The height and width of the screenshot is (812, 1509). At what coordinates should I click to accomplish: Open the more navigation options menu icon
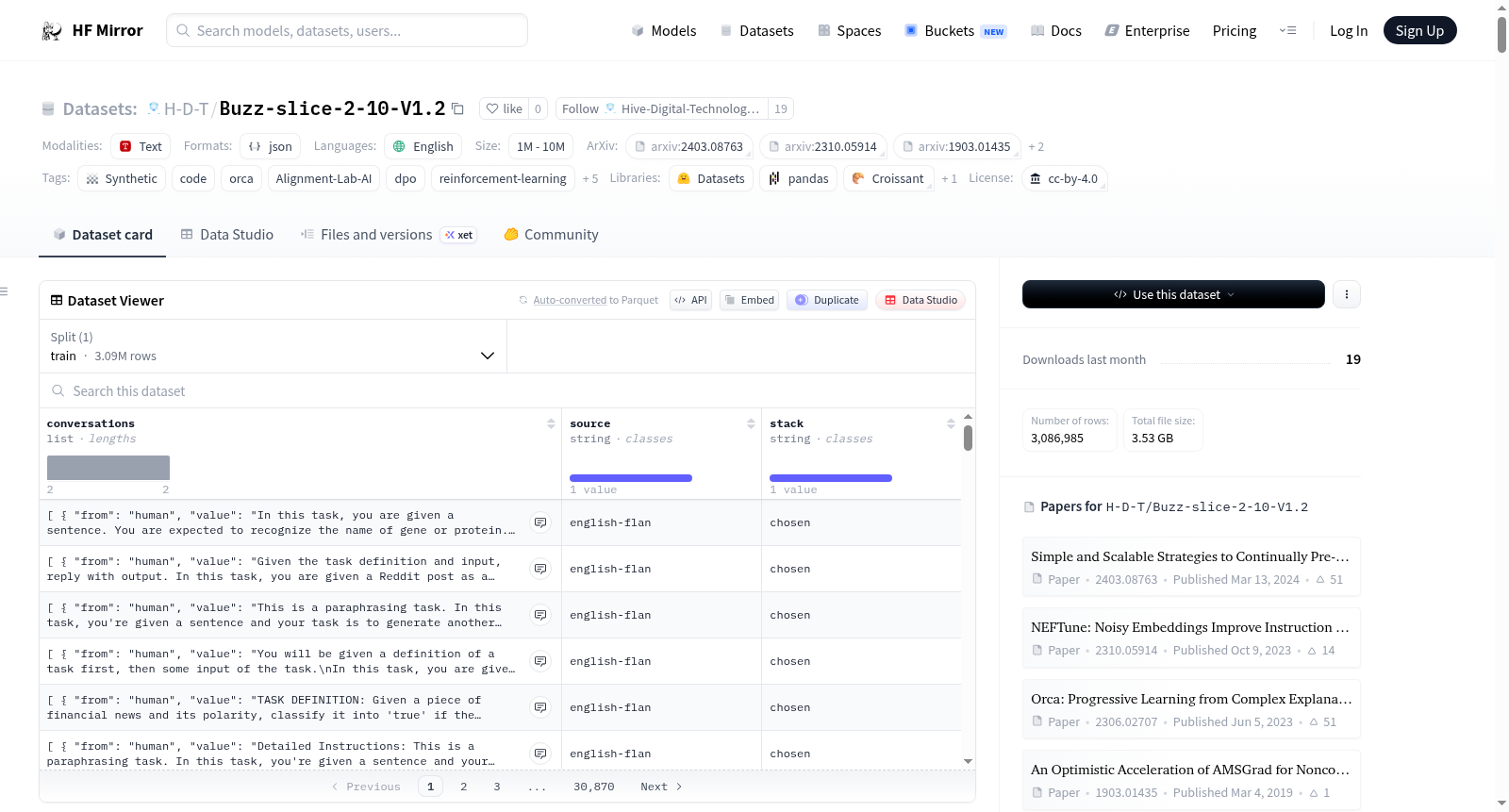pyautogui.click(x=1287, y=31)
